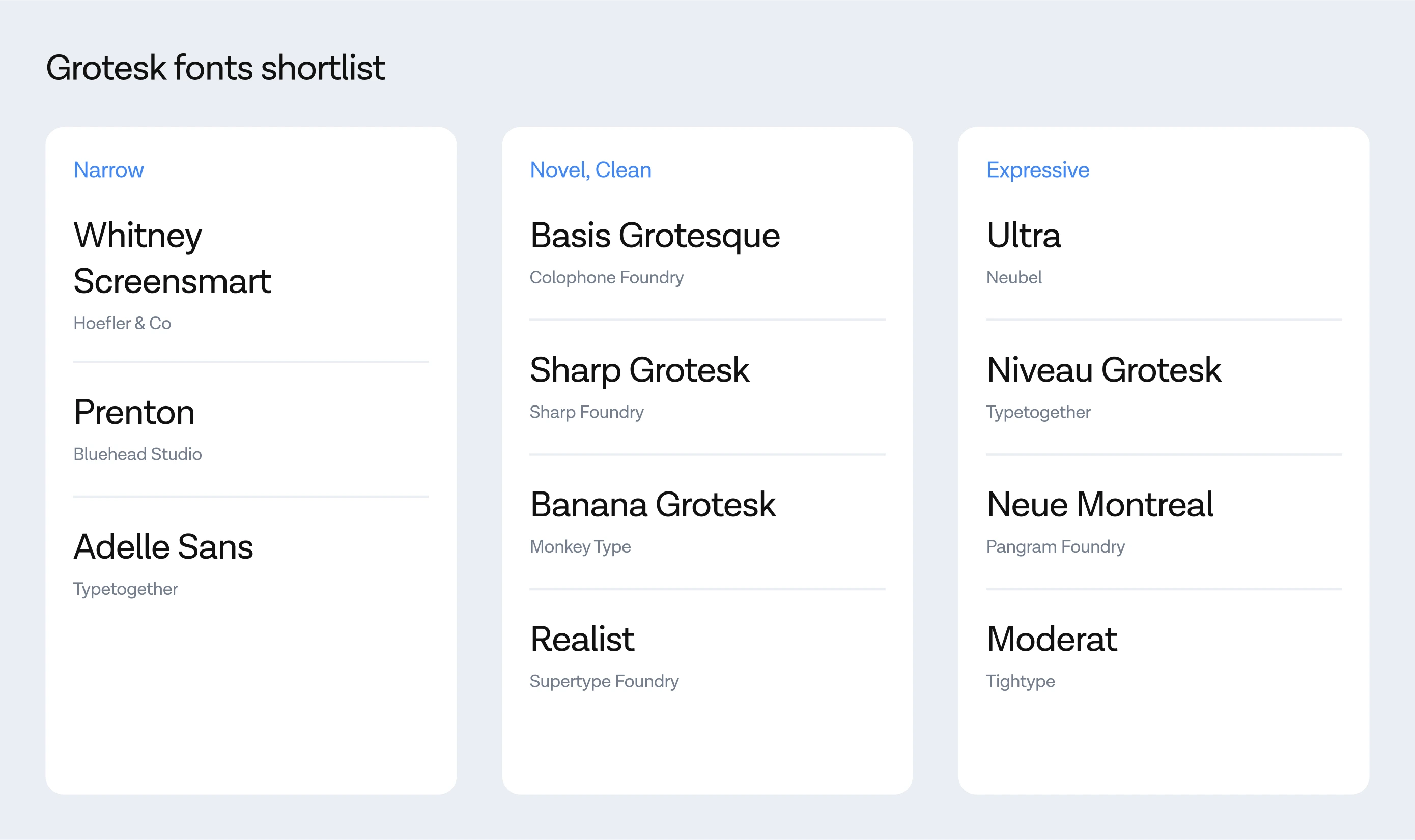Click the Colophone Foundry label

pos(606,277)
